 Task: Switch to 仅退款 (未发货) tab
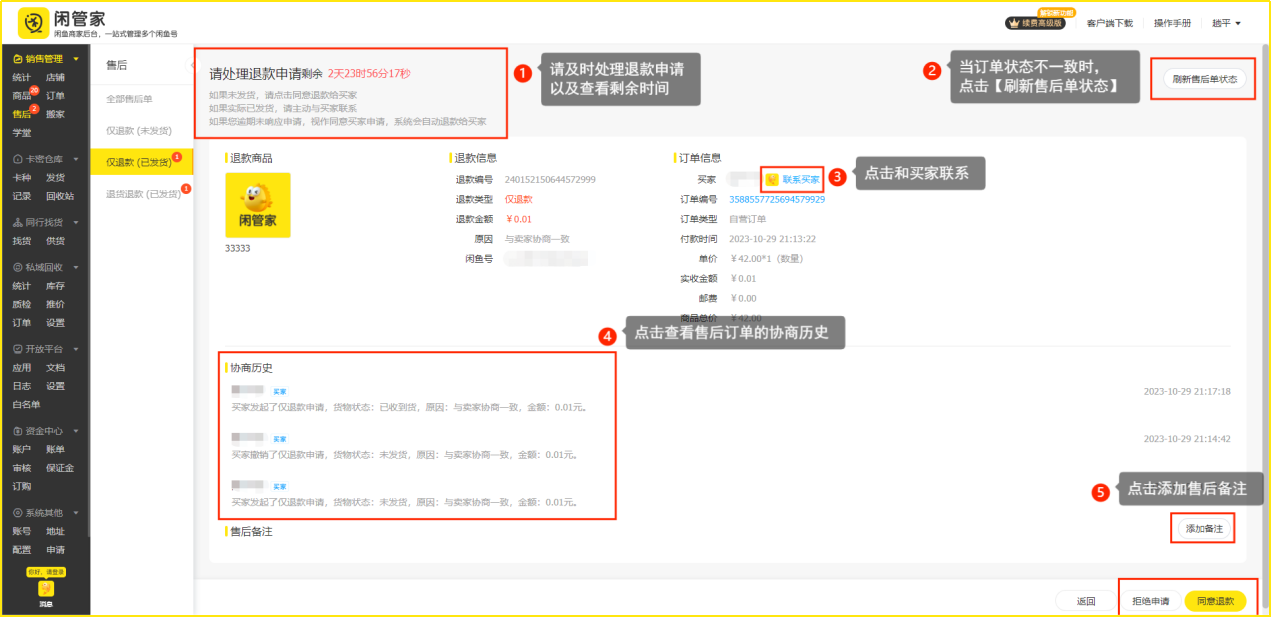(137, 130)
